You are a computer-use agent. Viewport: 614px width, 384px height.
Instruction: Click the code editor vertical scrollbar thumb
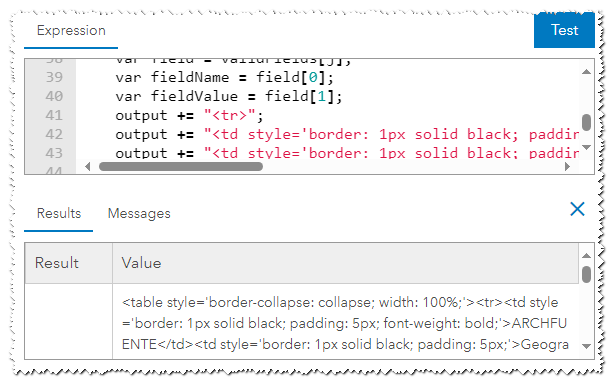(x=586, y=123)
